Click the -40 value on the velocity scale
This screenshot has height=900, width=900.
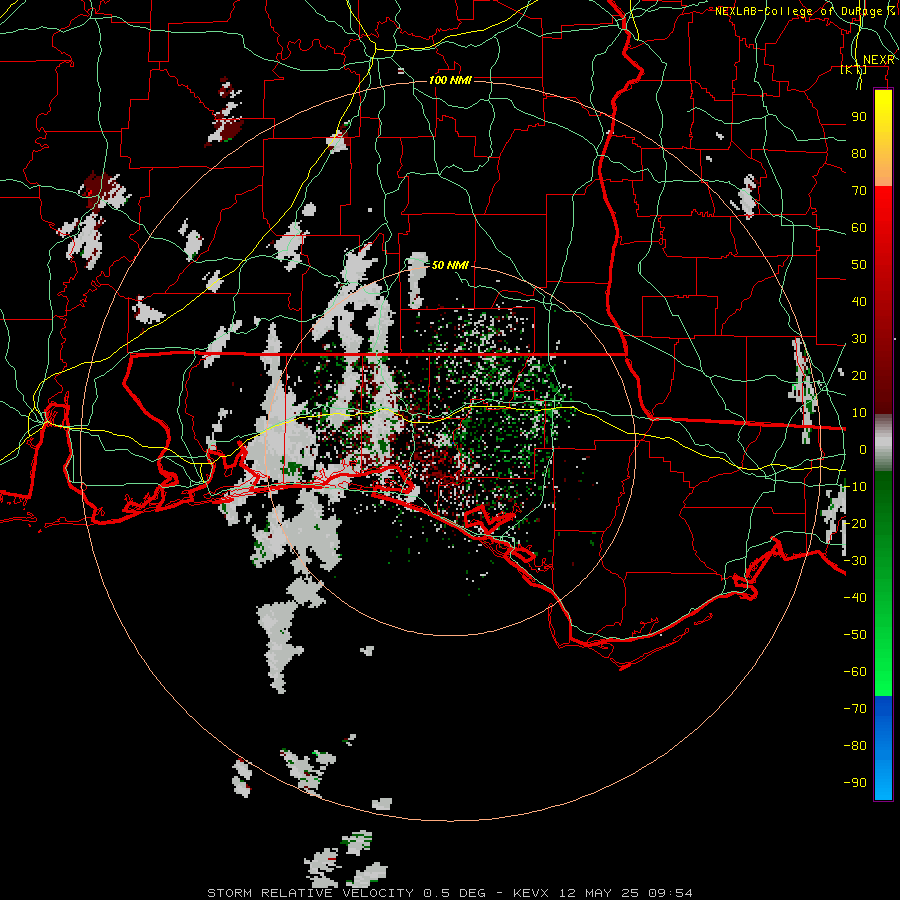(x=855, y=598)
